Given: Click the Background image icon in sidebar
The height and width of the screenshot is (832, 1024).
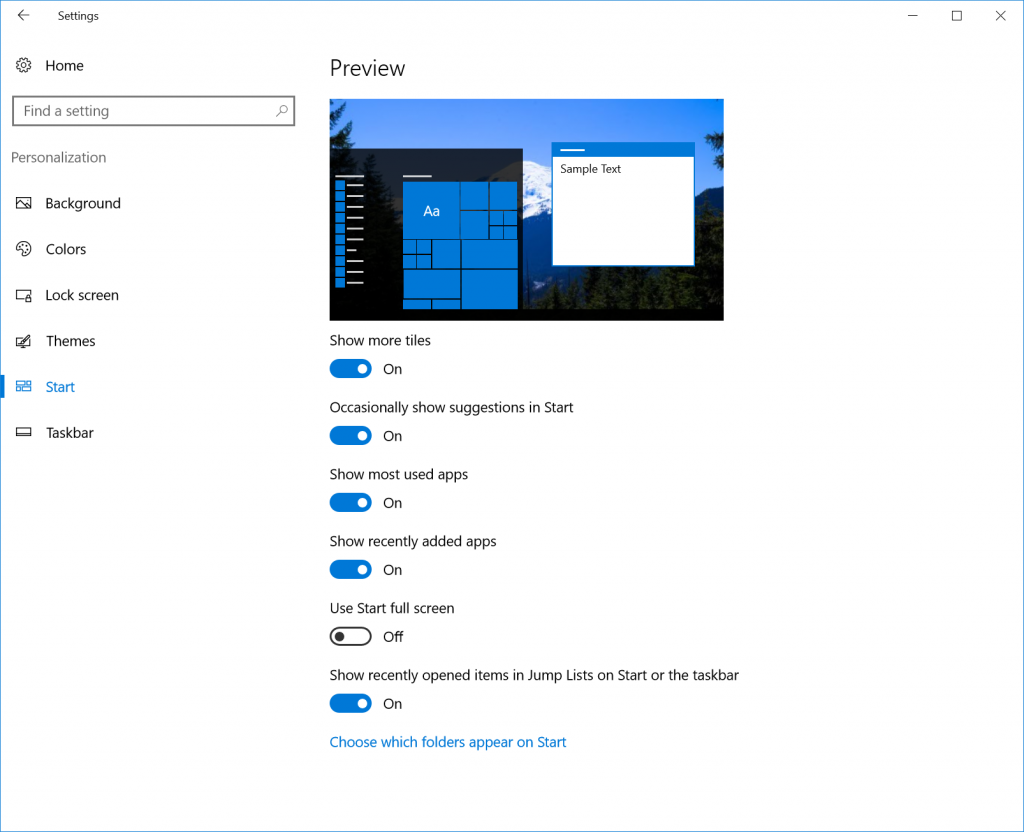Looking at the screenshot, I should [23, 203].
